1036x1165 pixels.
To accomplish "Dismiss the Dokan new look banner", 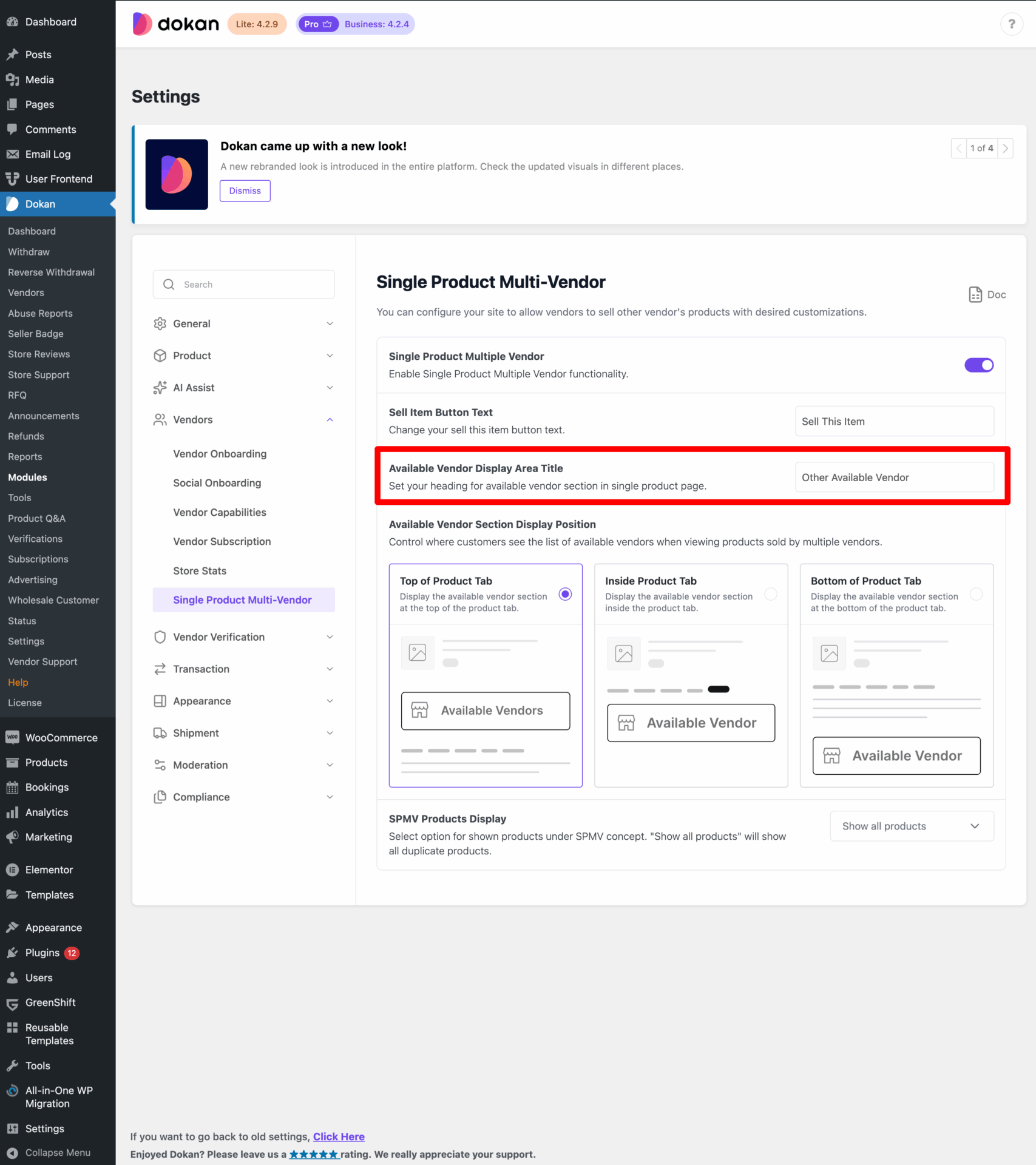I will pos(245,191).
